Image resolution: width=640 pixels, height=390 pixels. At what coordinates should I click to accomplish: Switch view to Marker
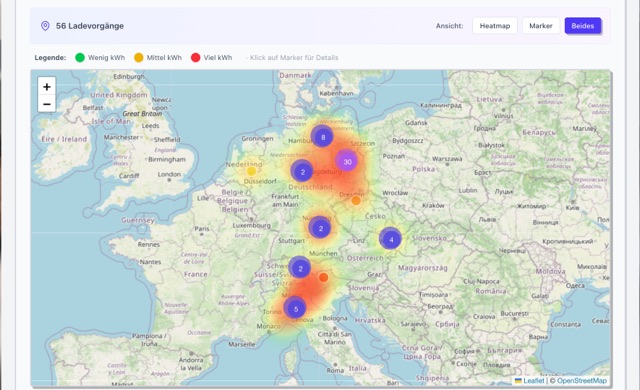[x=541, y=26]
